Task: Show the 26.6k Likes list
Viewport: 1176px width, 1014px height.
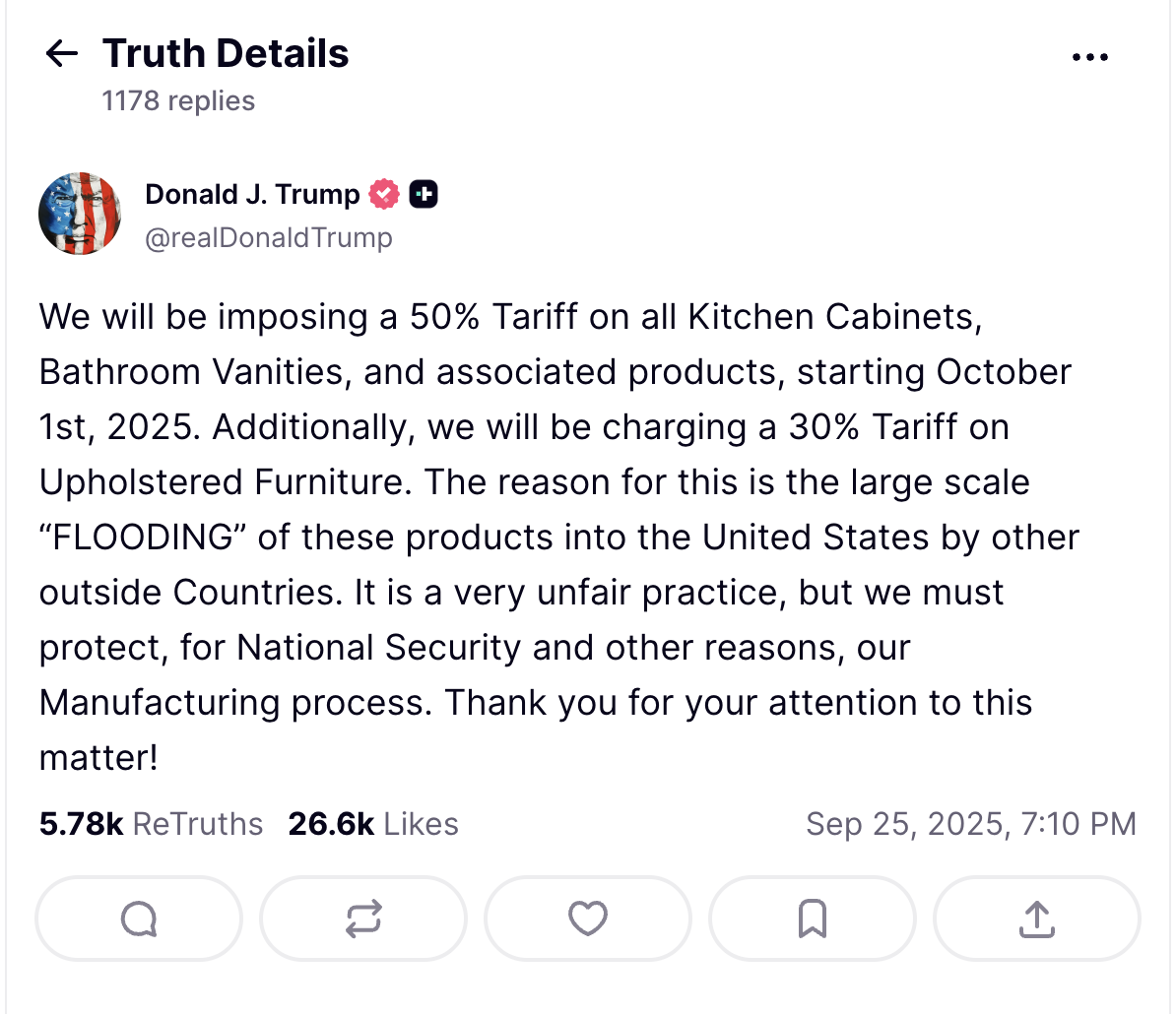Action: pyautogui.click(x=373, y=824)
